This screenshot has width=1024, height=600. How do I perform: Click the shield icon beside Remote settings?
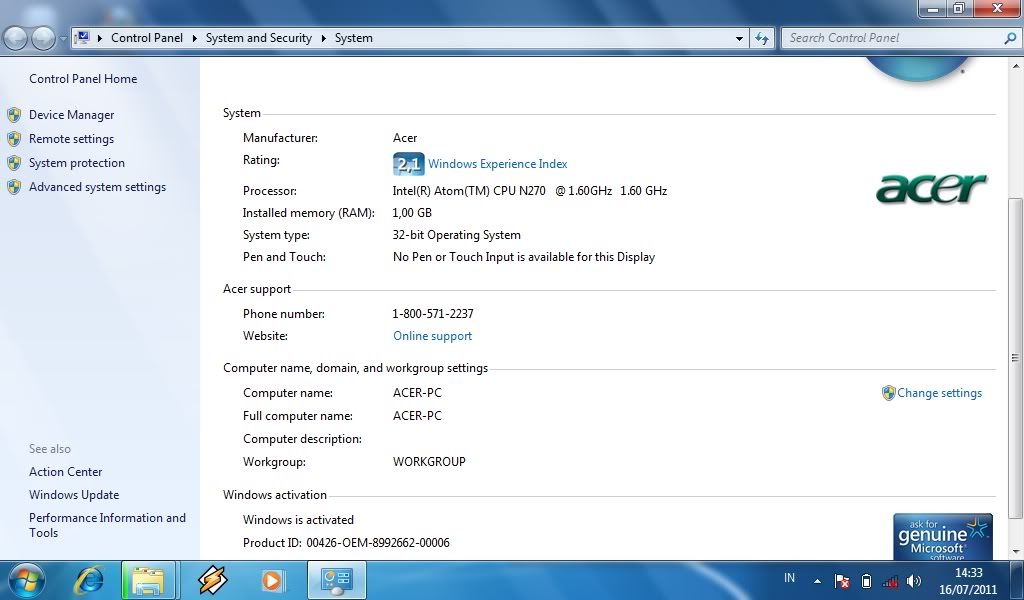(x=14, y=139)
